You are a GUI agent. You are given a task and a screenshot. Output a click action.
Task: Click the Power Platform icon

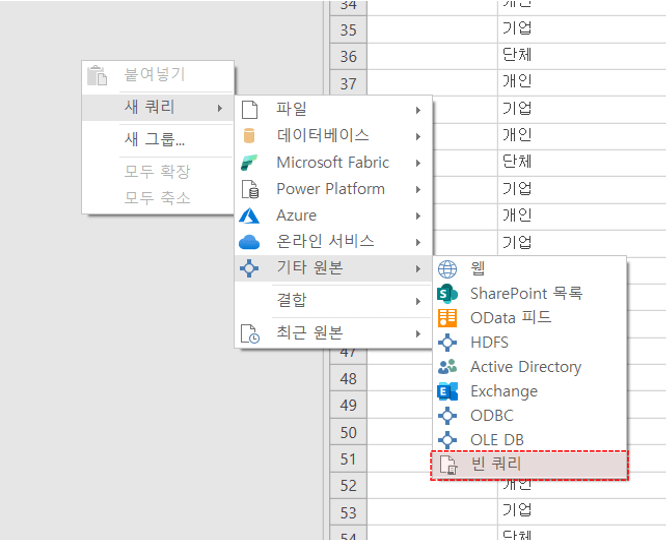[x=250, y=189]
